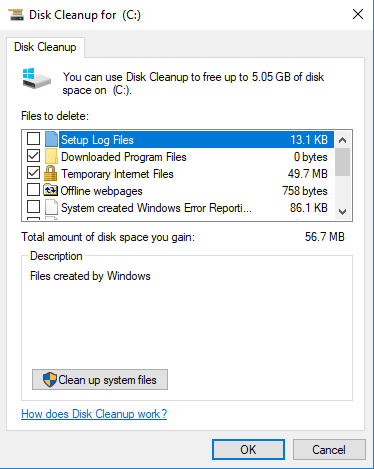Click the Disk Cleanup title bar icon
374x469 pixels.
click(x=16, y=15)
